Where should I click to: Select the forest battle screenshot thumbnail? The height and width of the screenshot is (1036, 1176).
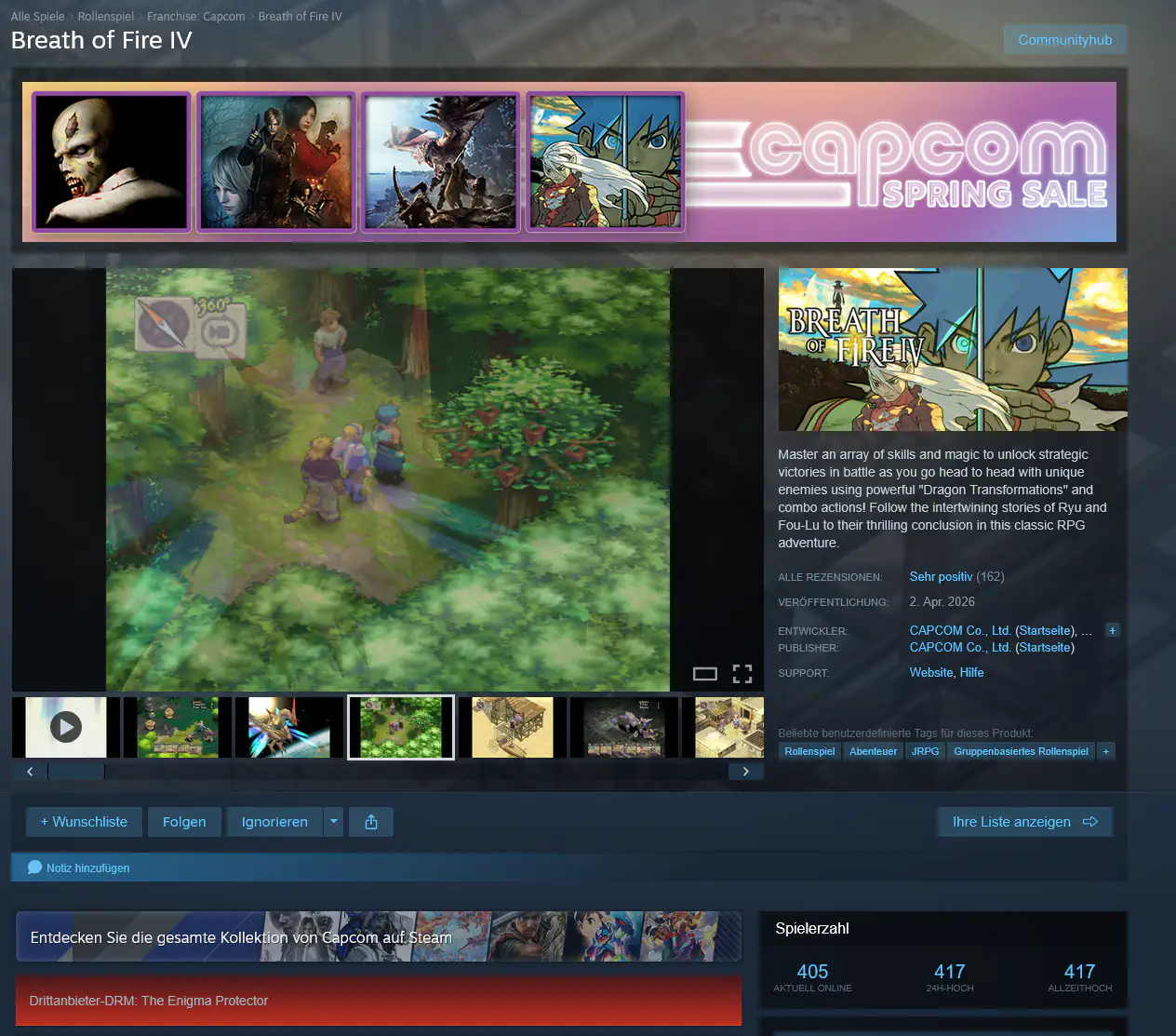pyautogui.click(x=178, y=727)
